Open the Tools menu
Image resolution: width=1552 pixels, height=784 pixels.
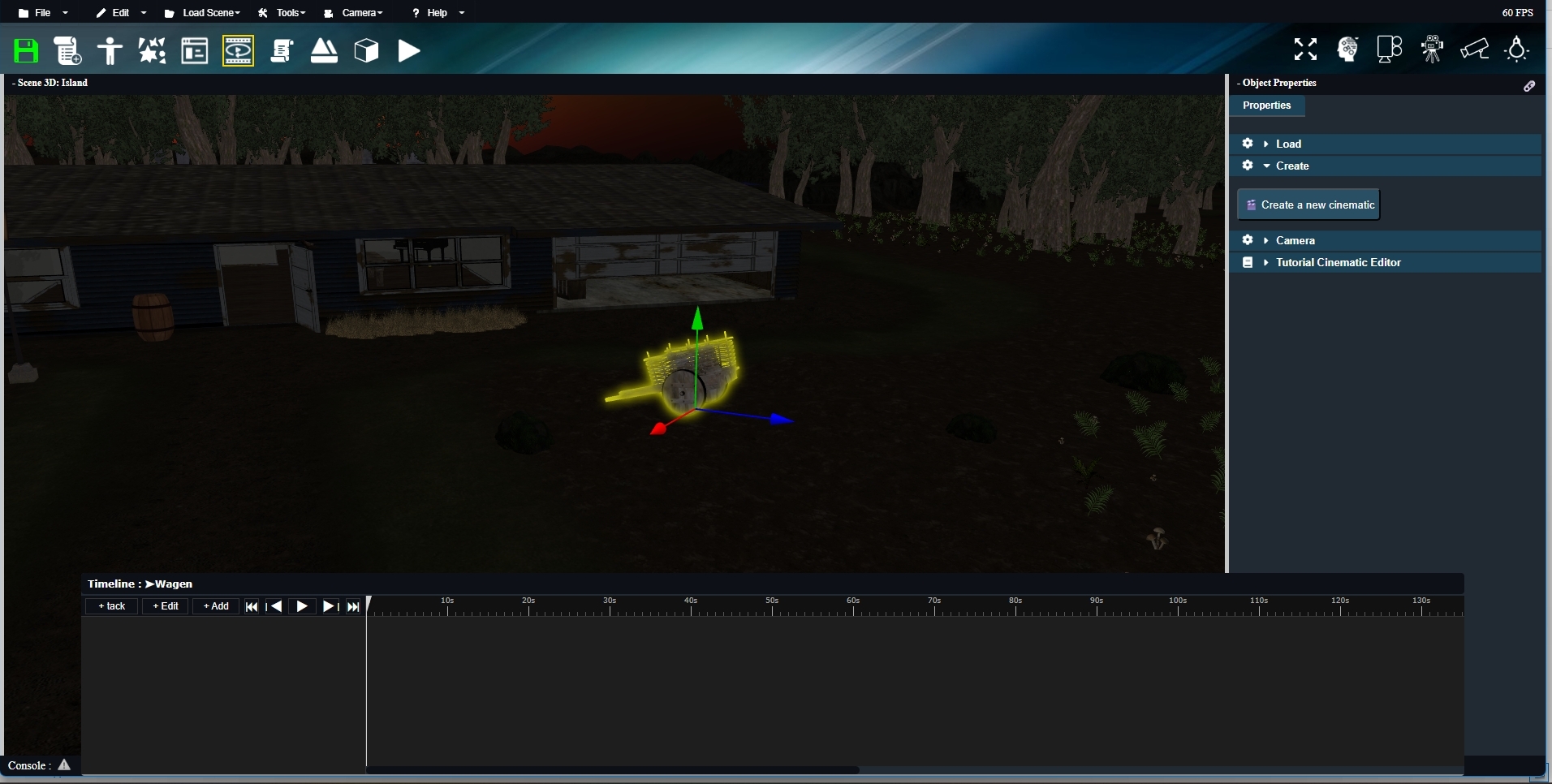[x=282, y=13]
